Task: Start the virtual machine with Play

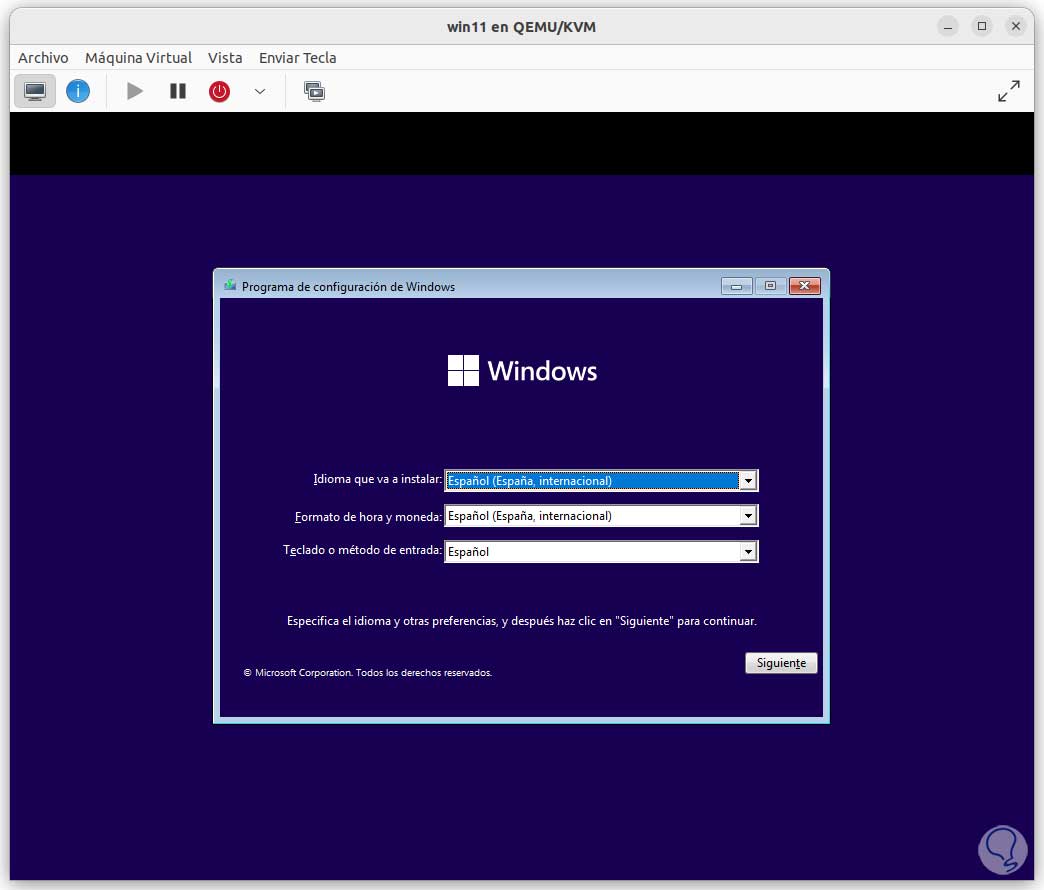Action: tap(134, 91)
